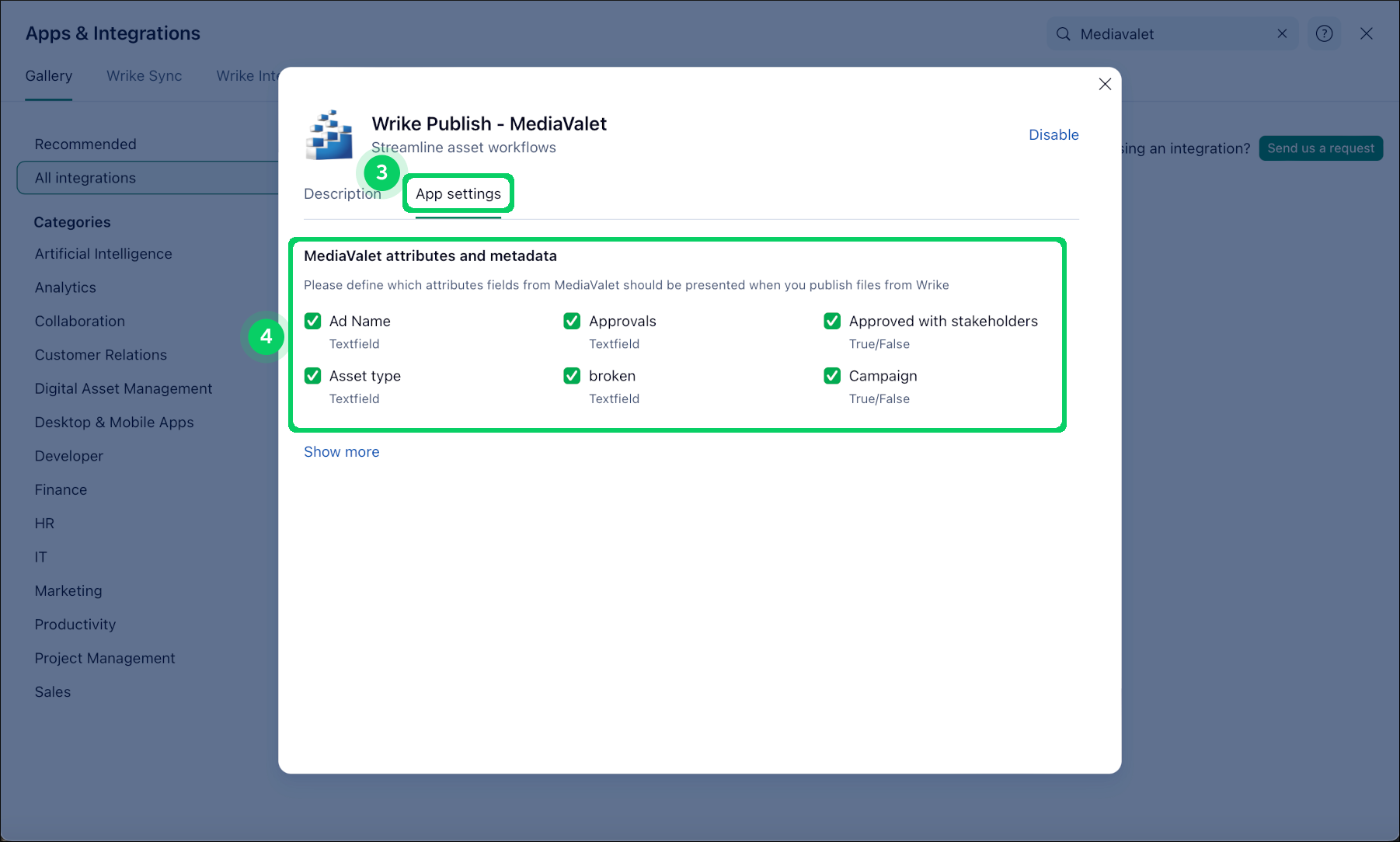Open the Customer Relations category
Viewport: 1400px width, 842px height.
pos(101,355)
